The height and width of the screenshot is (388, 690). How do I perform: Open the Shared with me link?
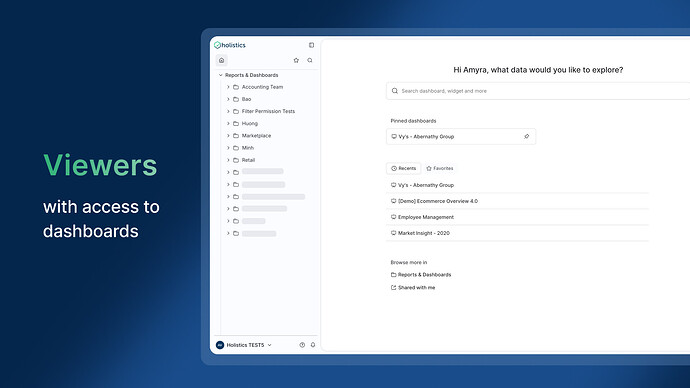413,288
